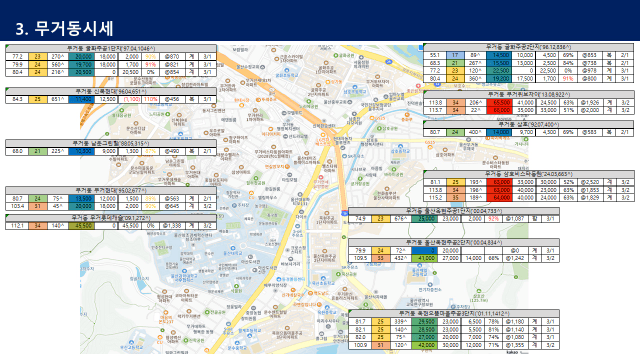
Task: Click the table header containing '00.04,834^'
Action: [454, 242]
